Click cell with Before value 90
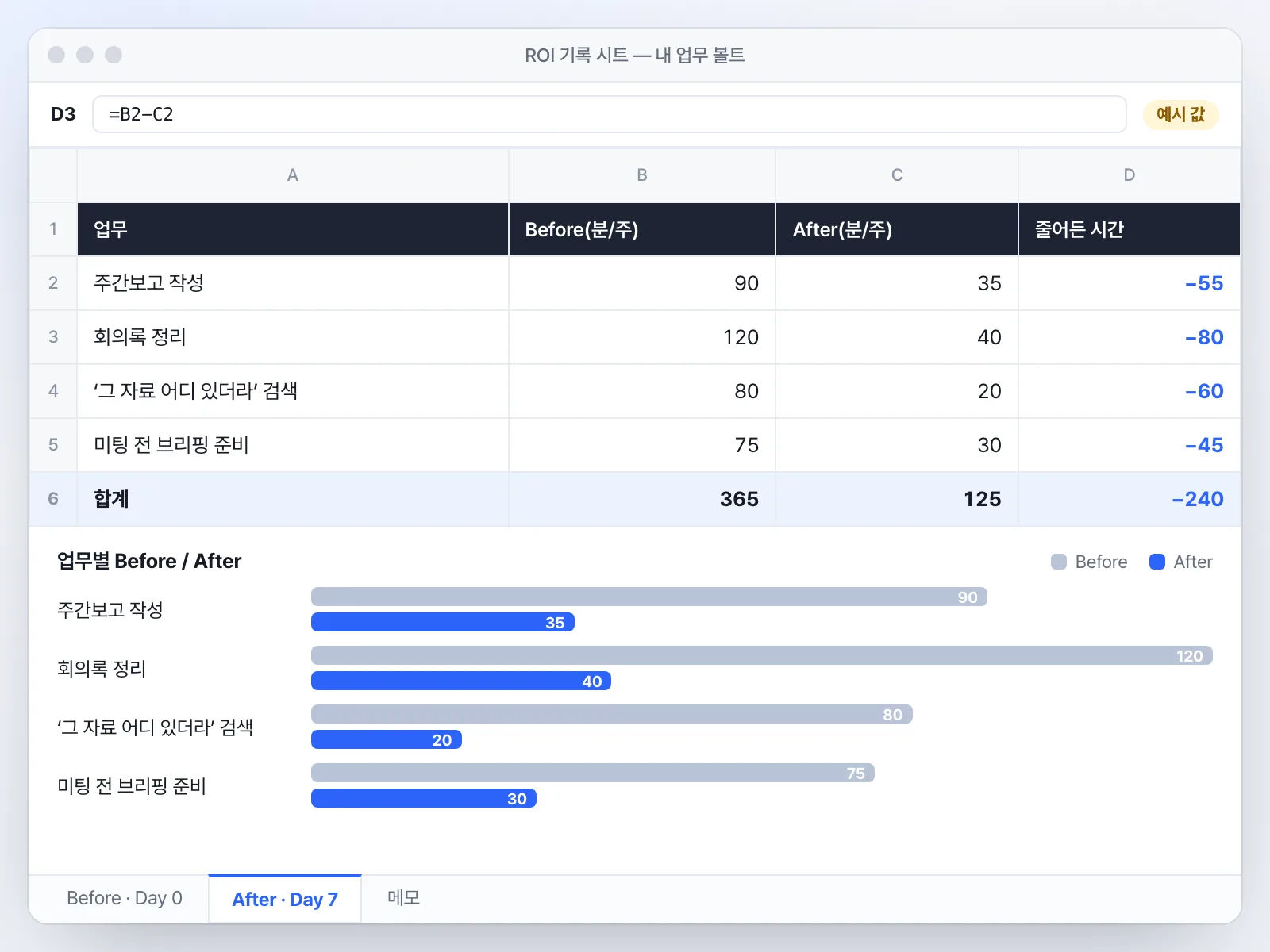 642,283
